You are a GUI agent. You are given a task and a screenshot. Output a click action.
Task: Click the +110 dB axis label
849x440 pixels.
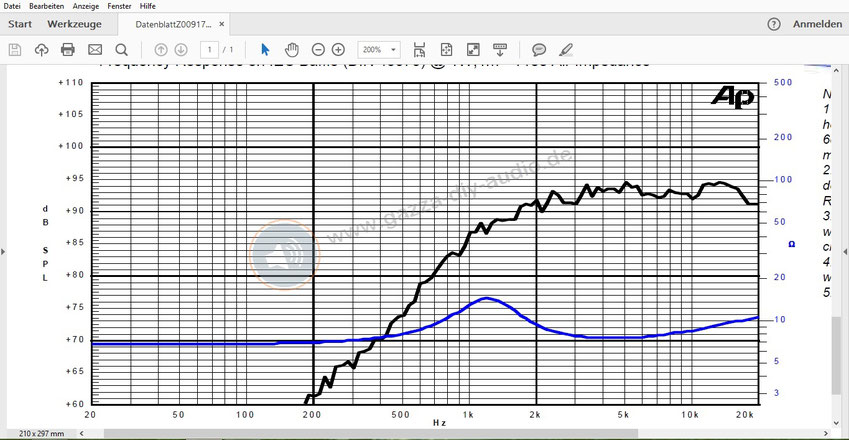point(71,83)
